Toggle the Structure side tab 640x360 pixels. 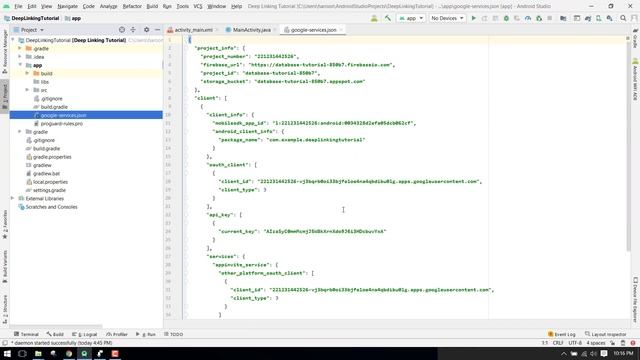click(x=5, y=309)
